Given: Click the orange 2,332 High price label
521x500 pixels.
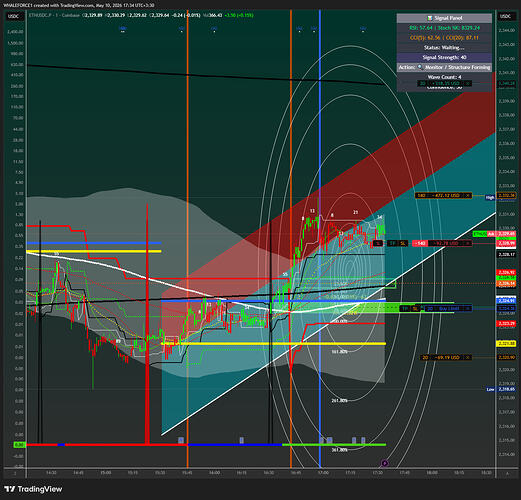Looking at the screenshot, I should click(x=506, y=196).
